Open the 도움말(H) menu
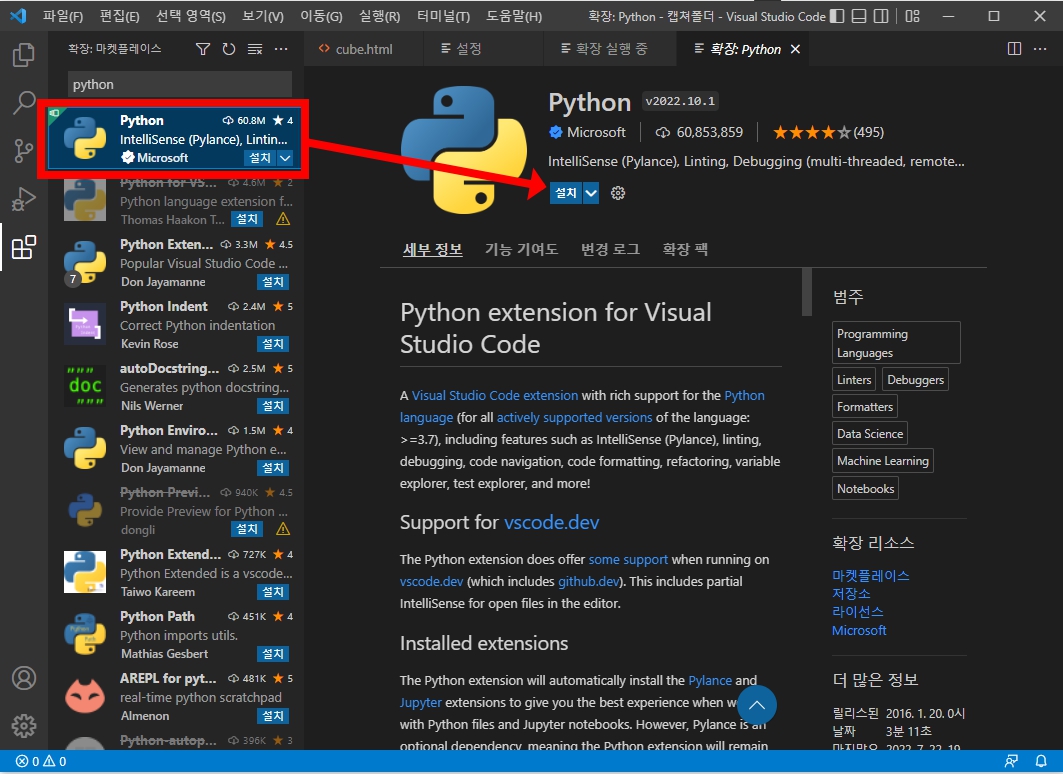The image size is (1063, 774). coord(514,16)
